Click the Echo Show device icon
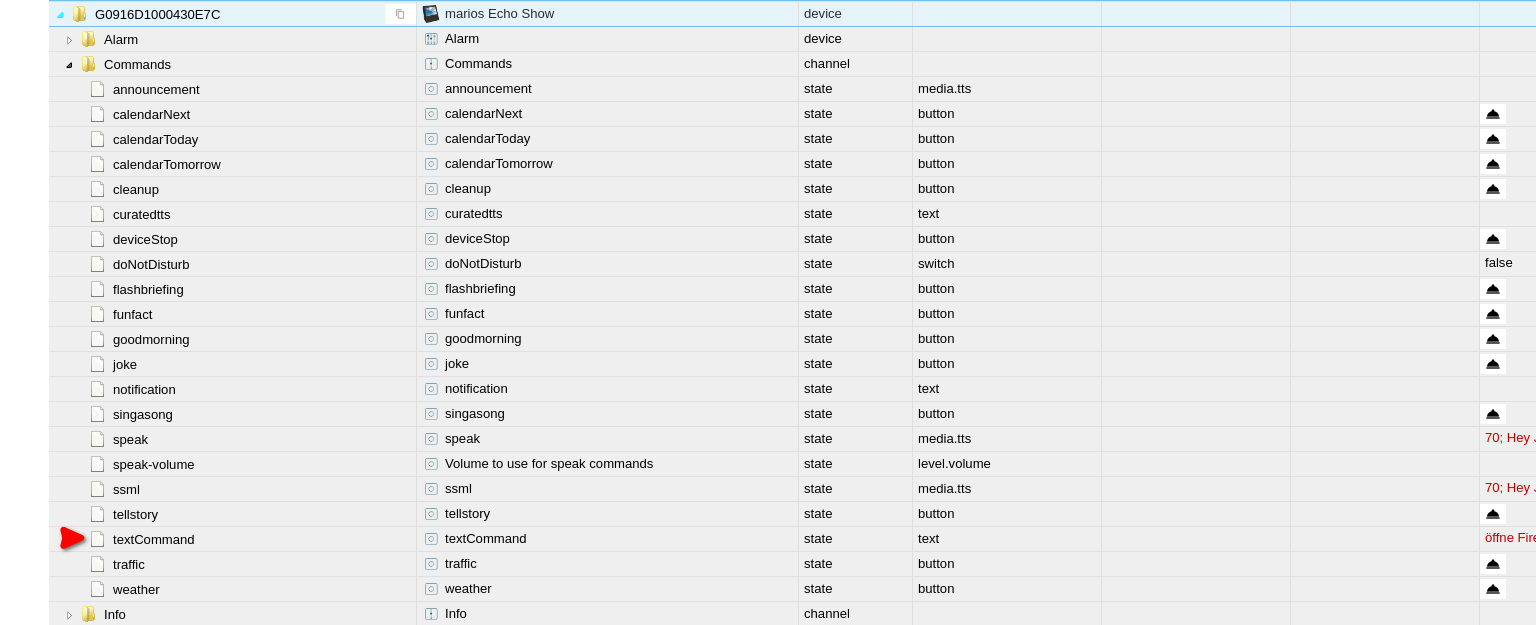This screenshot has width=1536, height=625. click(x=431, y=13)
